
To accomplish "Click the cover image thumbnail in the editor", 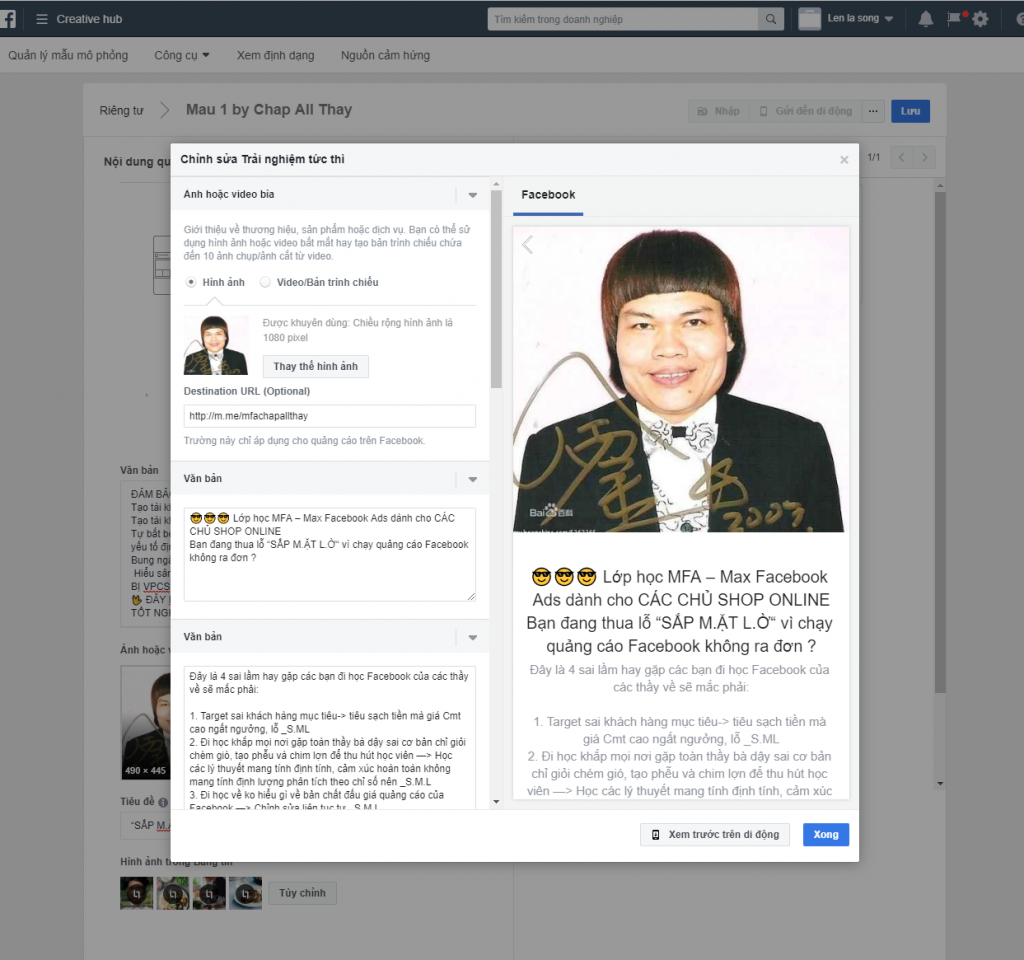I will click(x=216, y=345).
